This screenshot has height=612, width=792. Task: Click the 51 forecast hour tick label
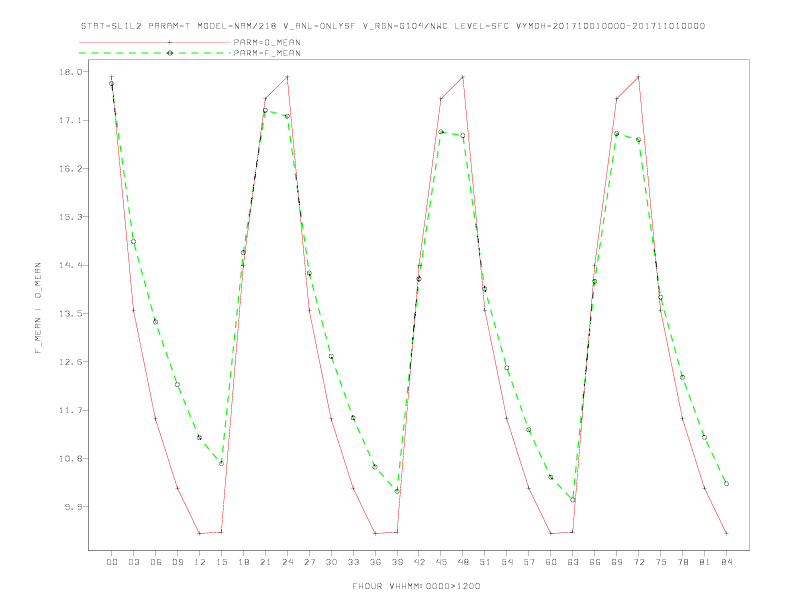(x=485, y=562)
